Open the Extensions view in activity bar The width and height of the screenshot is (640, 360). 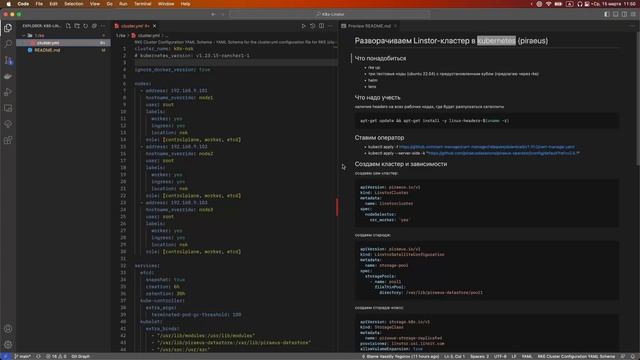[x=8, y=140]
